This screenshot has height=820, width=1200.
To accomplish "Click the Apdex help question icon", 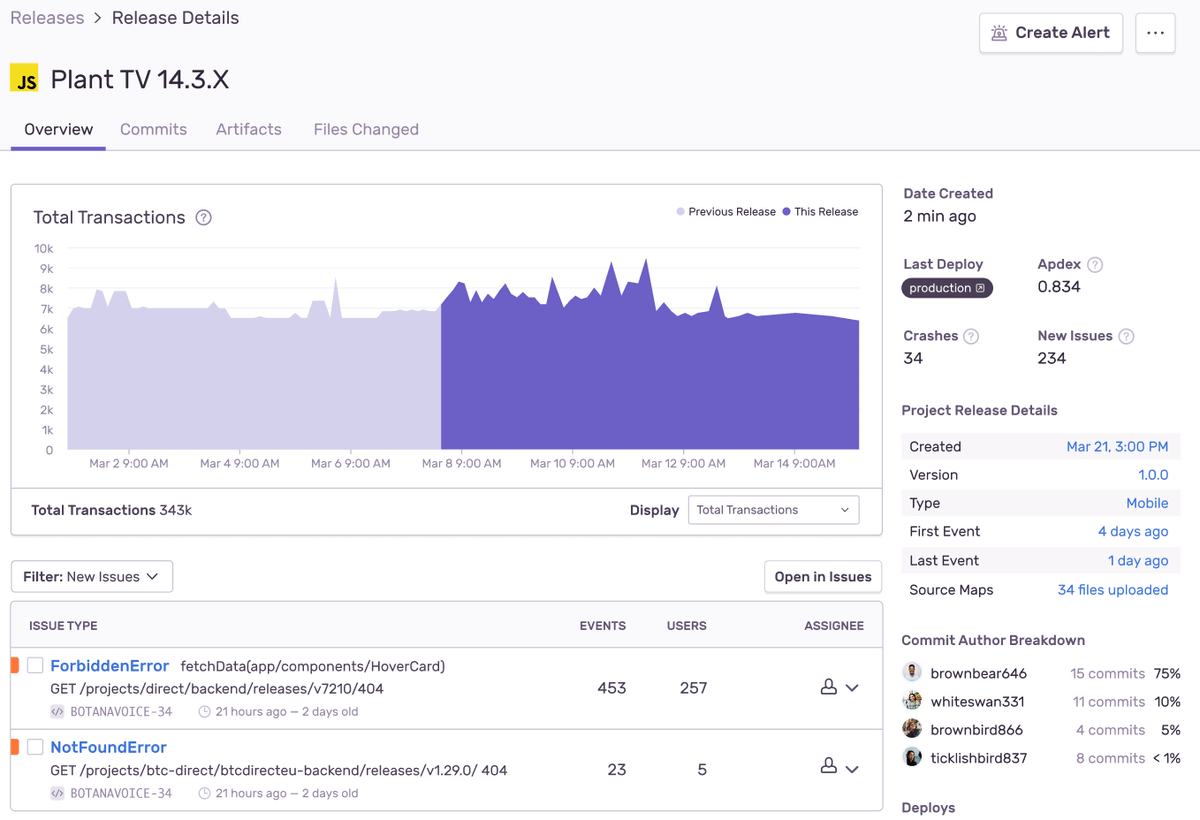I will point(1095,265).
